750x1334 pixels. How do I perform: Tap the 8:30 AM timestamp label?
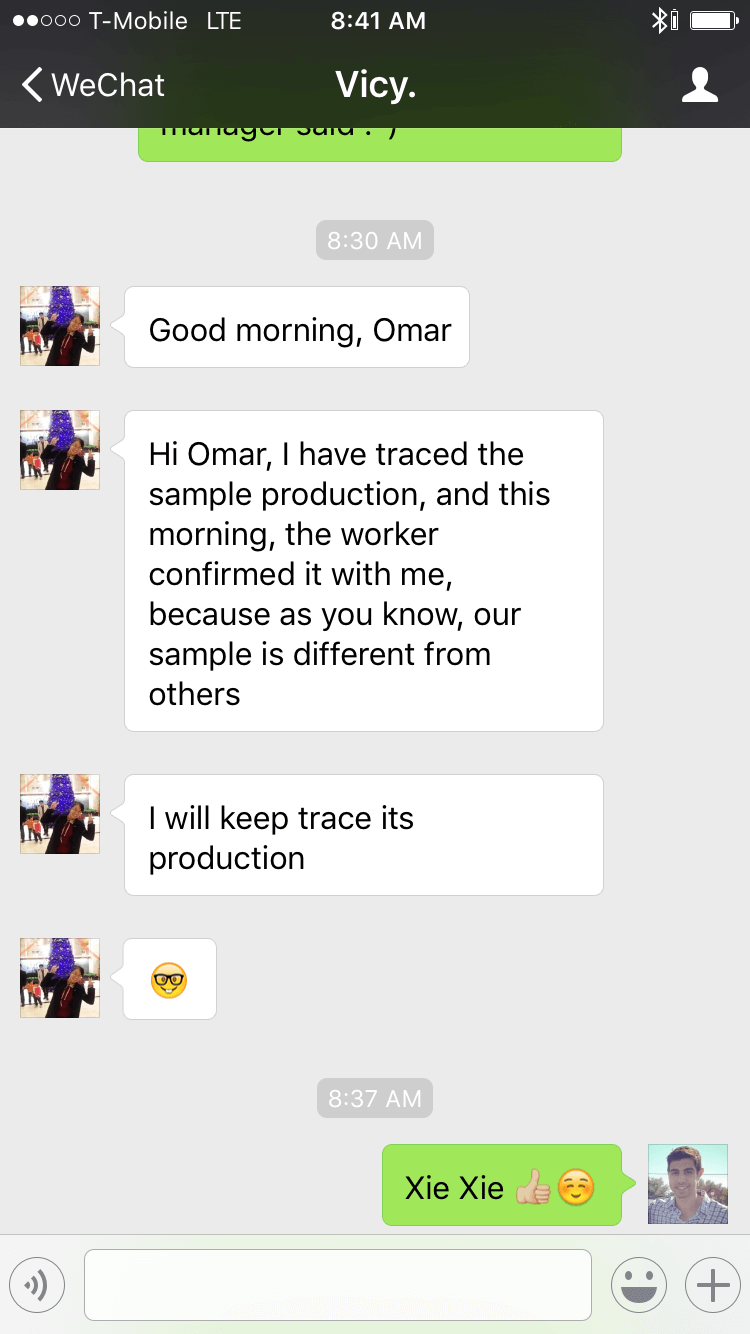click(375, 240)
